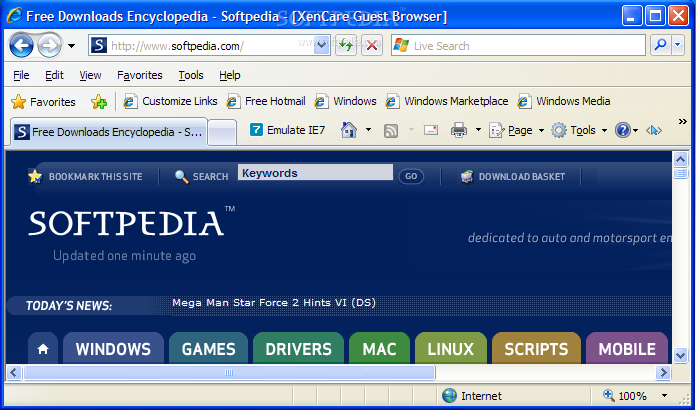Click the horizontal scrollbar right arrow

click(x=663, y=372)
